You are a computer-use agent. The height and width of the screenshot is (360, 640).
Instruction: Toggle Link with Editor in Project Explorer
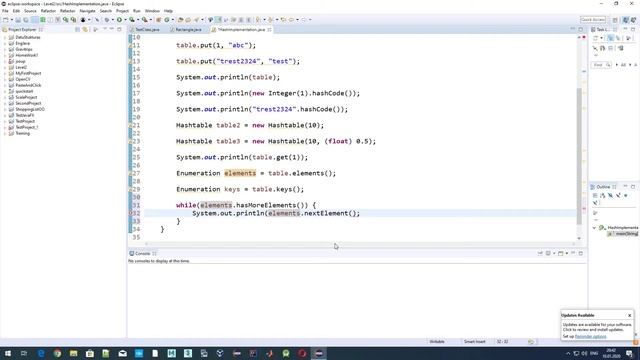click(x=85, y=30)
